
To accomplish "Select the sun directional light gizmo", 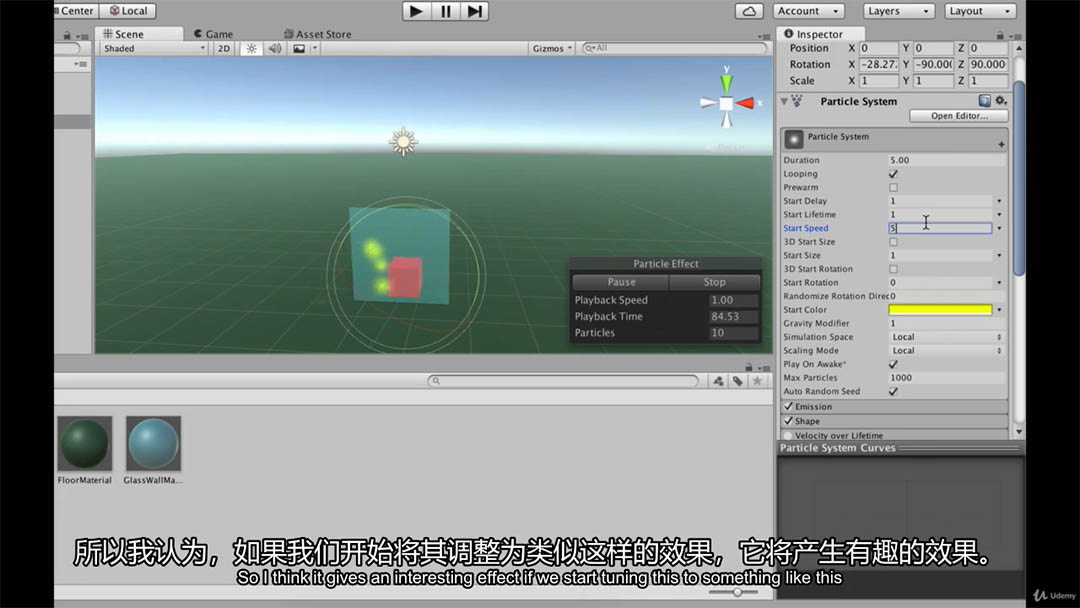I will [x=404, y=142].
